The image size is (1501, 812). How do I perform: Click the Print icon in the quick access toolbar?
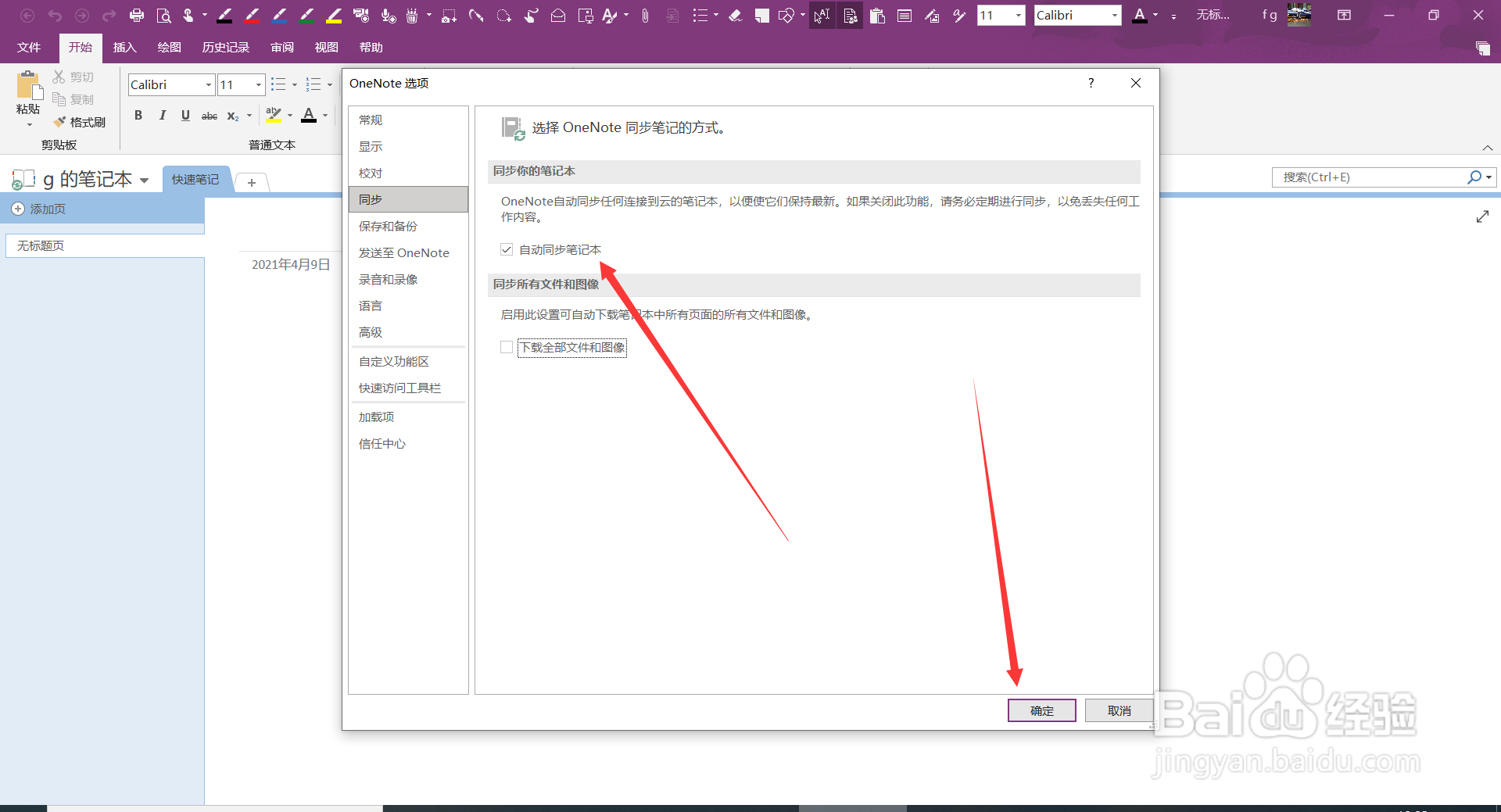click(x=137, y=15)
